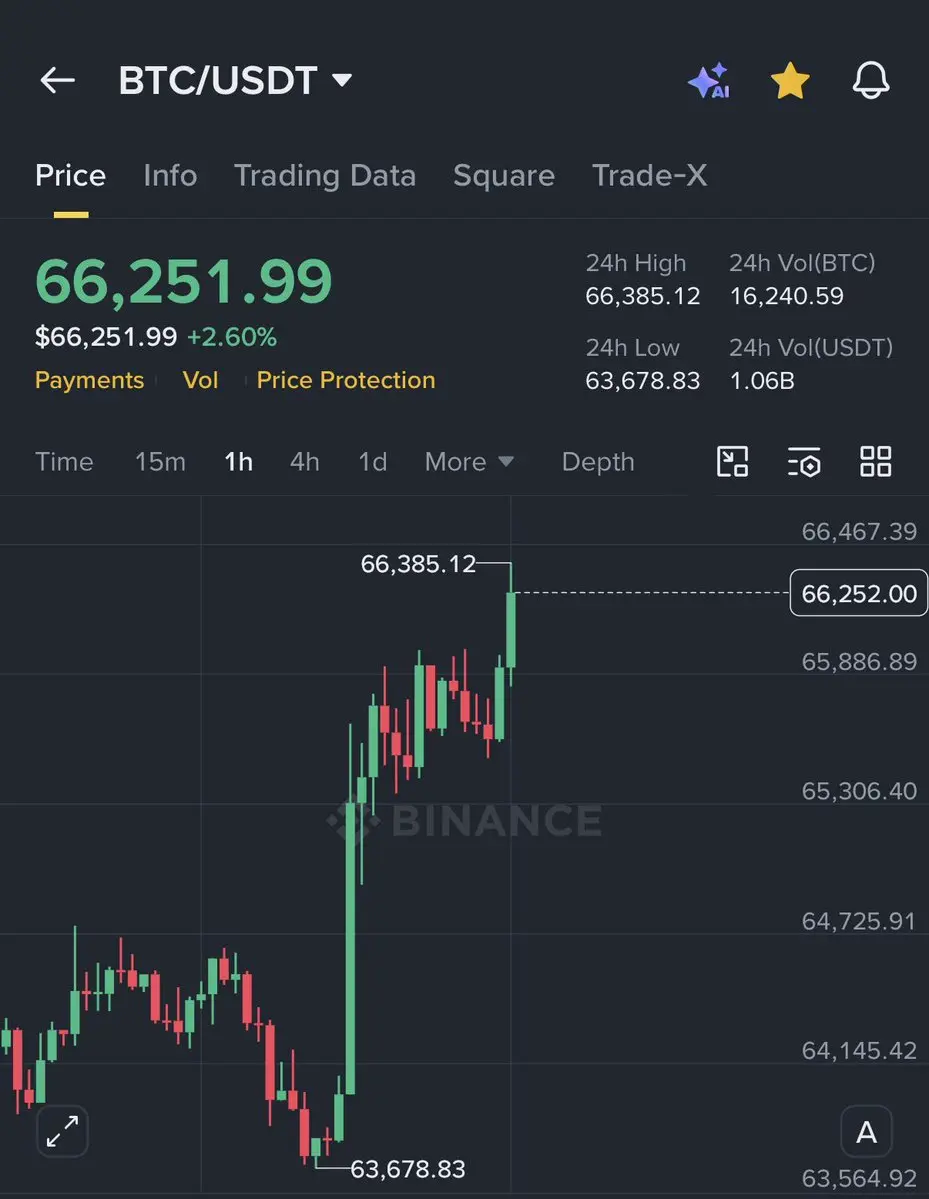This screenshot has height=1199, width=929.
Task: Open the Trading Data tab
Action: (x=325, y=176)
